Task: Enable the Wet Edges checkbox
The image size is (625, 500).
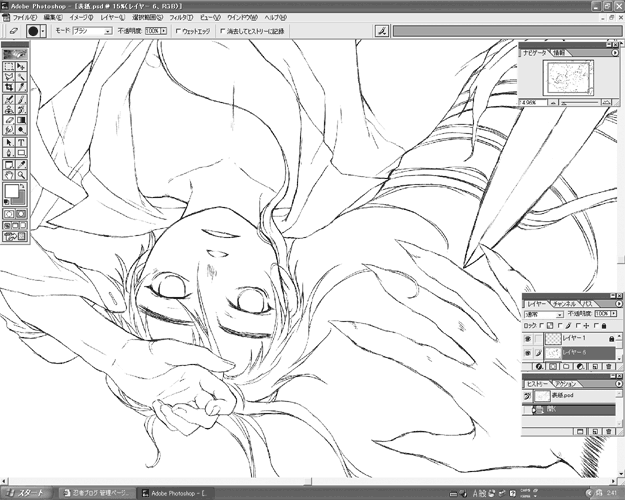Action: (178, 31)
